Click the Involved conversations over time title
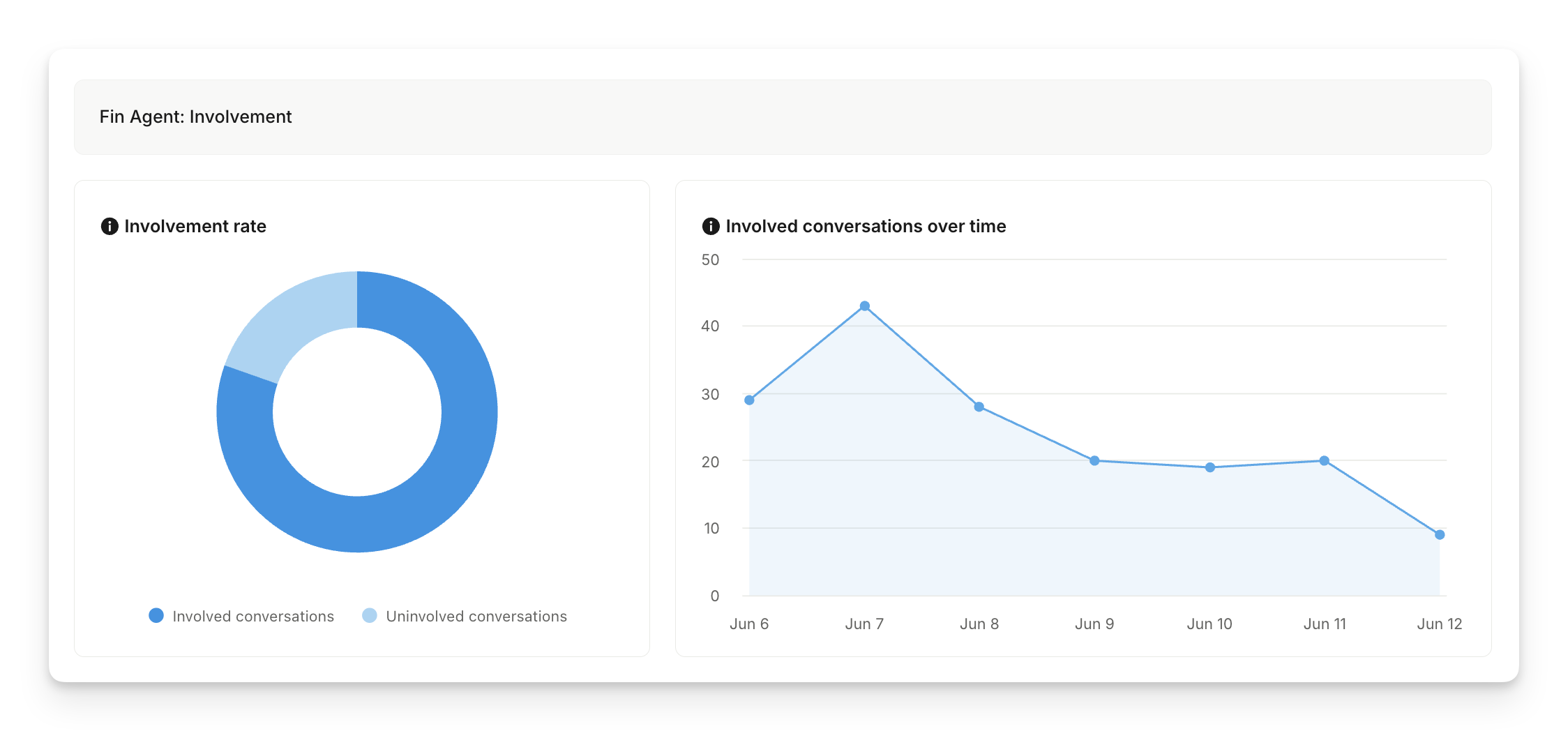The image size is (1568, 731). coord(866,226)
